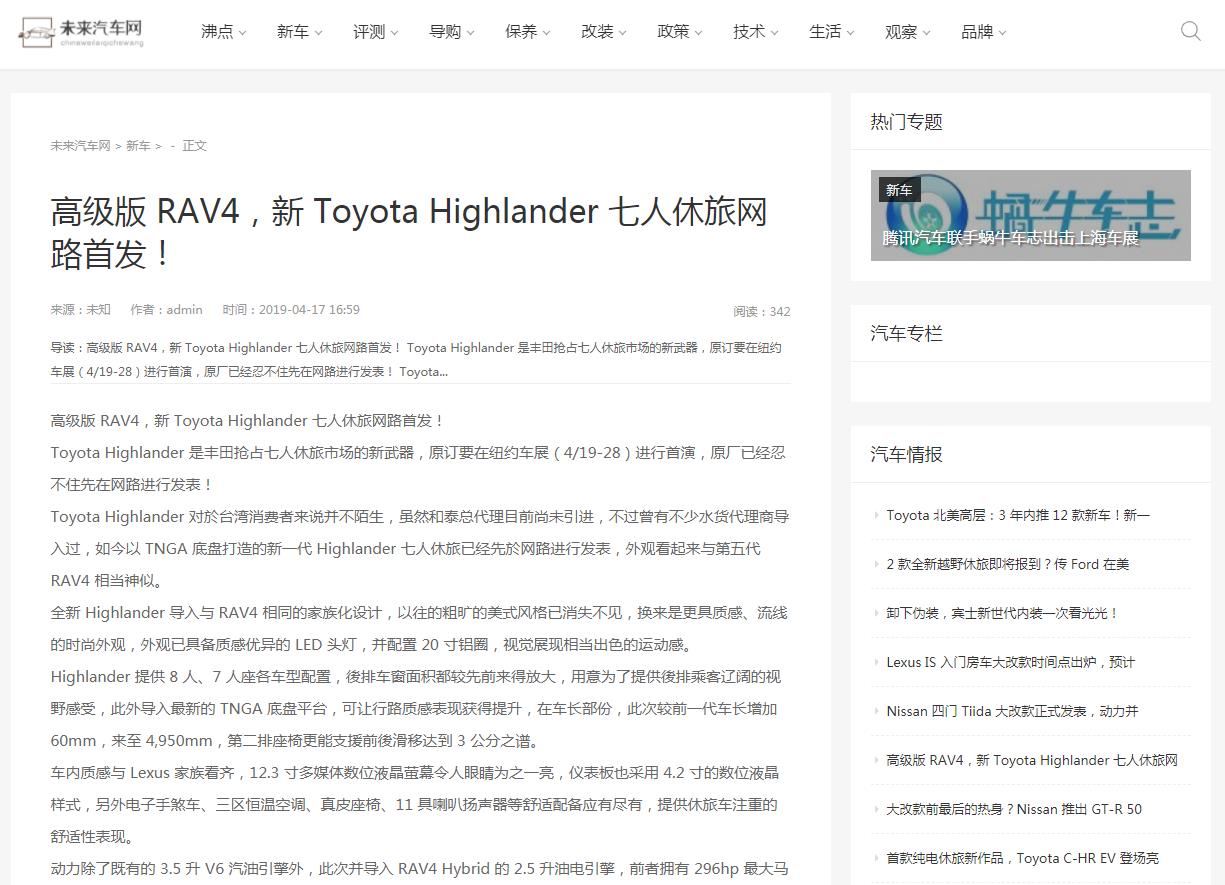Open the search magnifier icon

coord(1190,31)
